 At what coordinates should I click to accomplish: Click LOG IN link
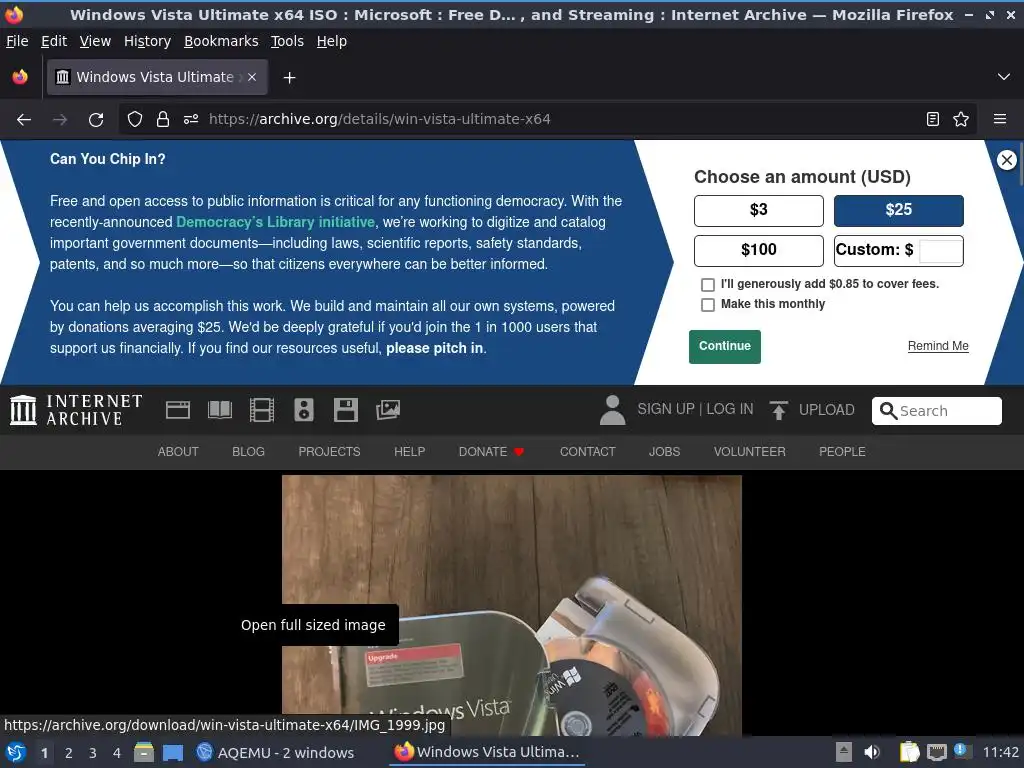coord(729,409)
